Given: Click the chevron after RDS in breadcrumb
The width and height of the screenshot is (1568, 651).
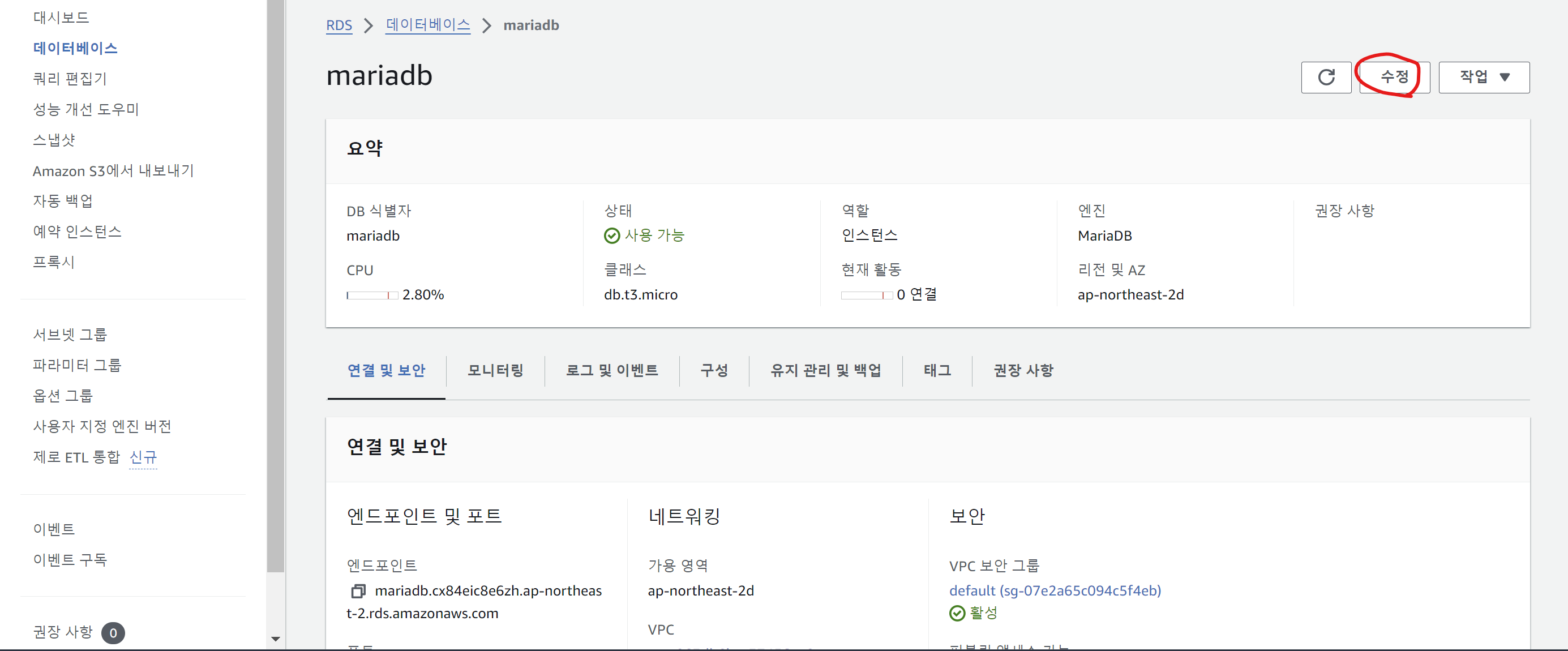Looking at the screenshot, I should click(x=369, y=25).
